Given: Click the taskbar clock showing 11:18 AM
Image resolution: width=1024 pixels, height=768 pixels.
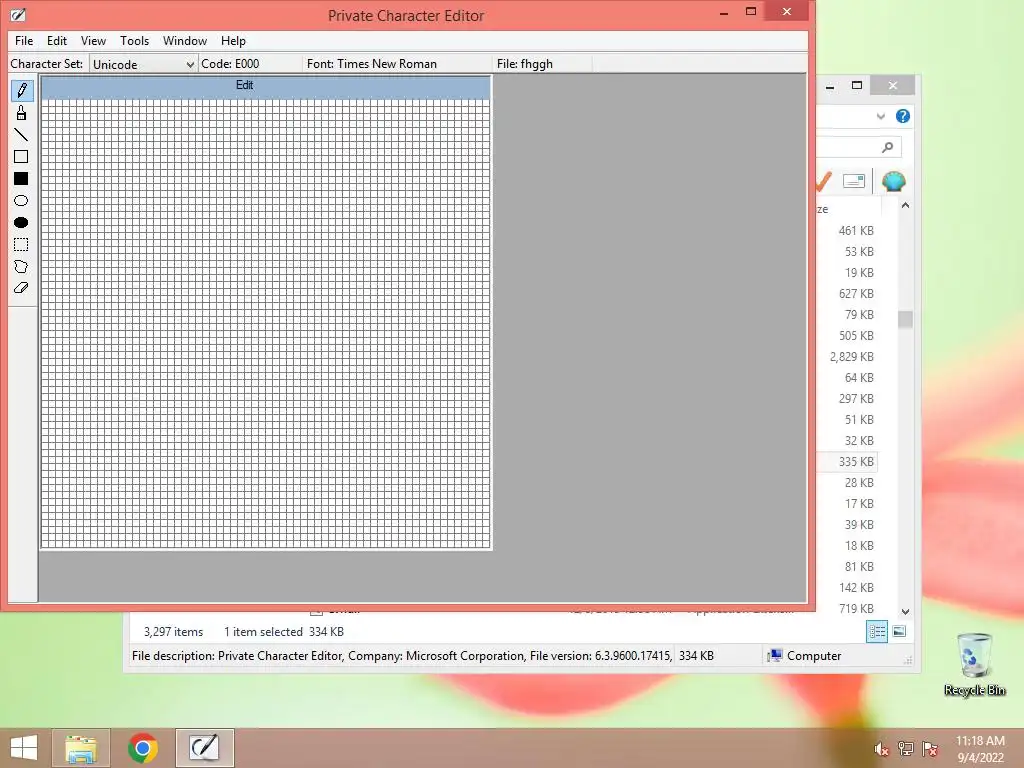Looking at the screenshot, I should pyautogui.click(x=980, y=748).
